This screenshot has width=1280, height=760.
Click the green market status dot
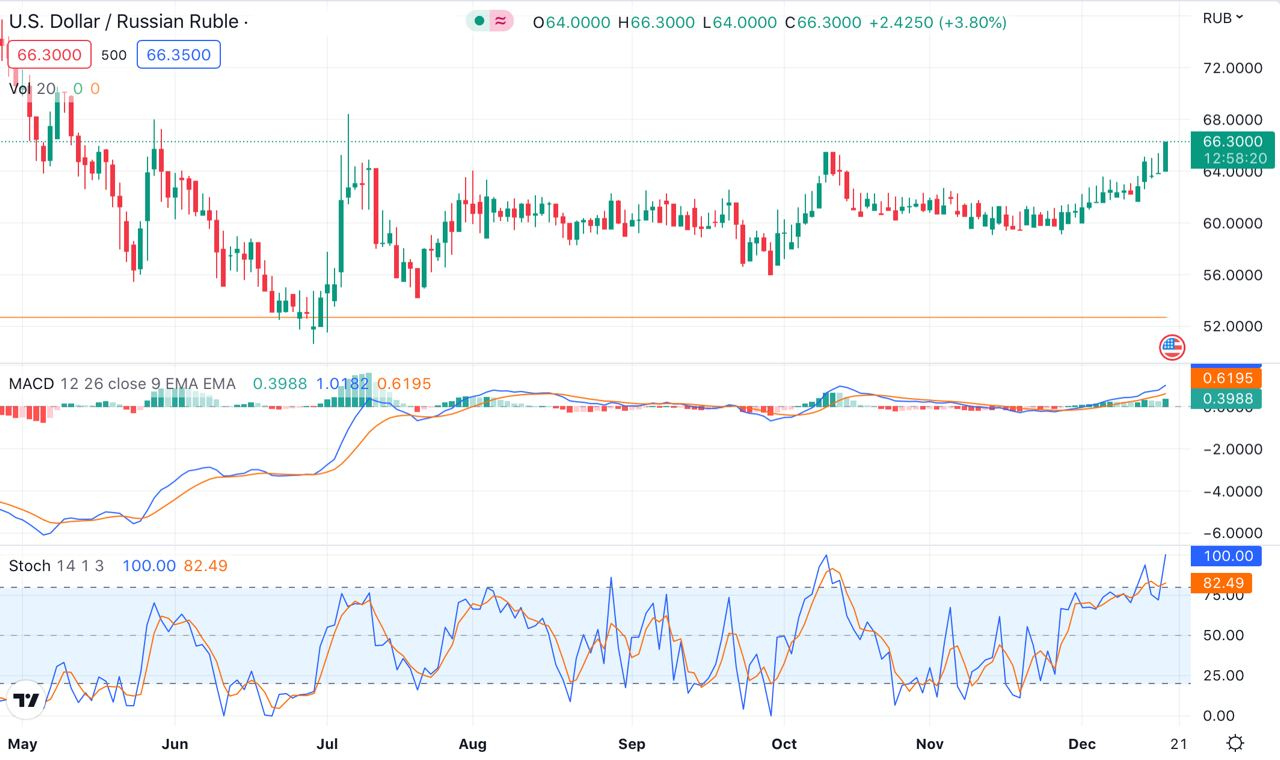pos(479,22)
